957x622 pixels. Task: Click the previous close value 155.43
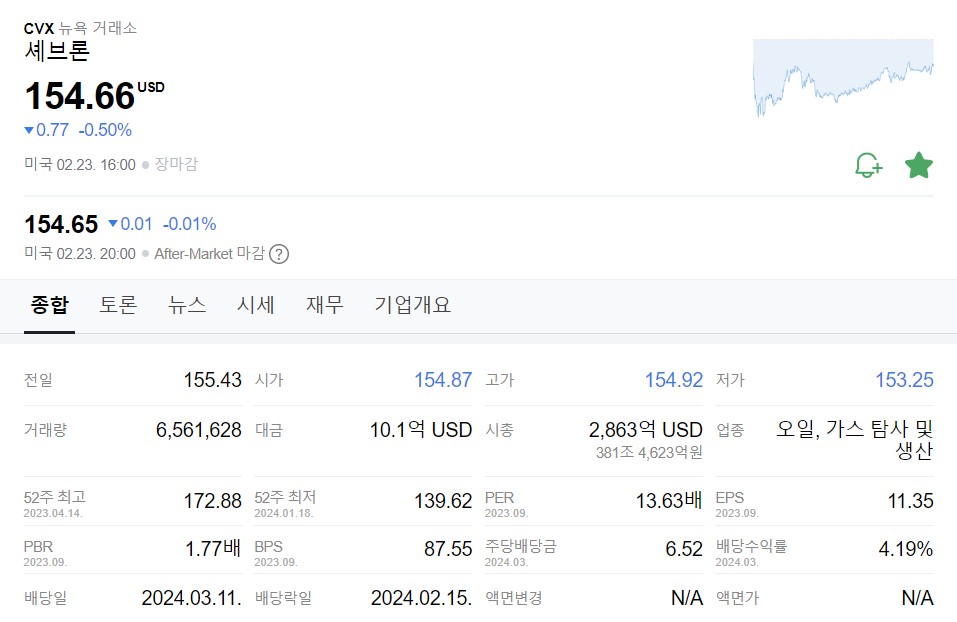[213, 380]
